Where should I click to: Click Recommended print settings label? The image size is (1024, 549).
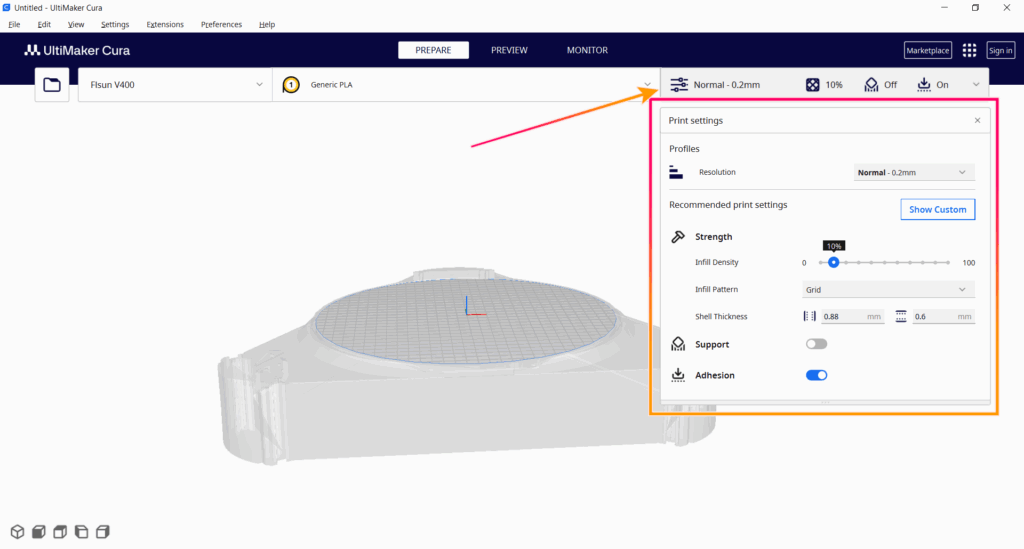point(728,204)
